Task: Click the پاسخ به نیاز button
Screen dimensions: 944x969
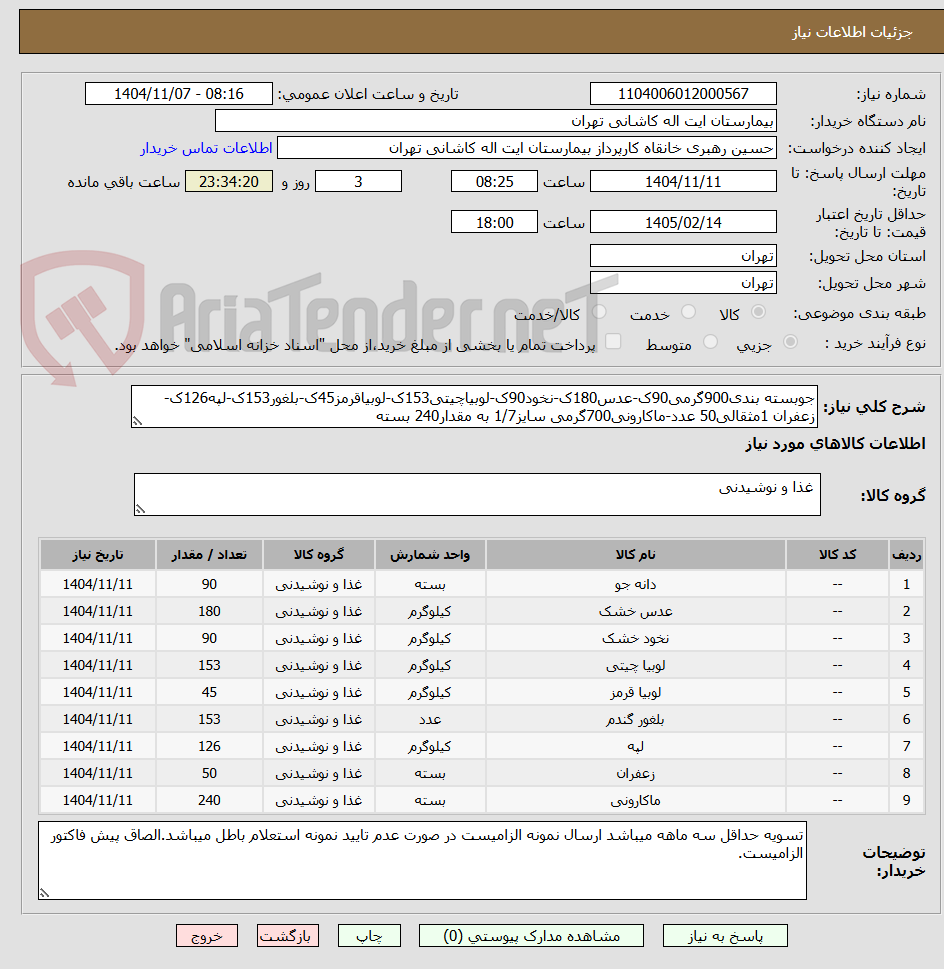Action: (725, 936)
